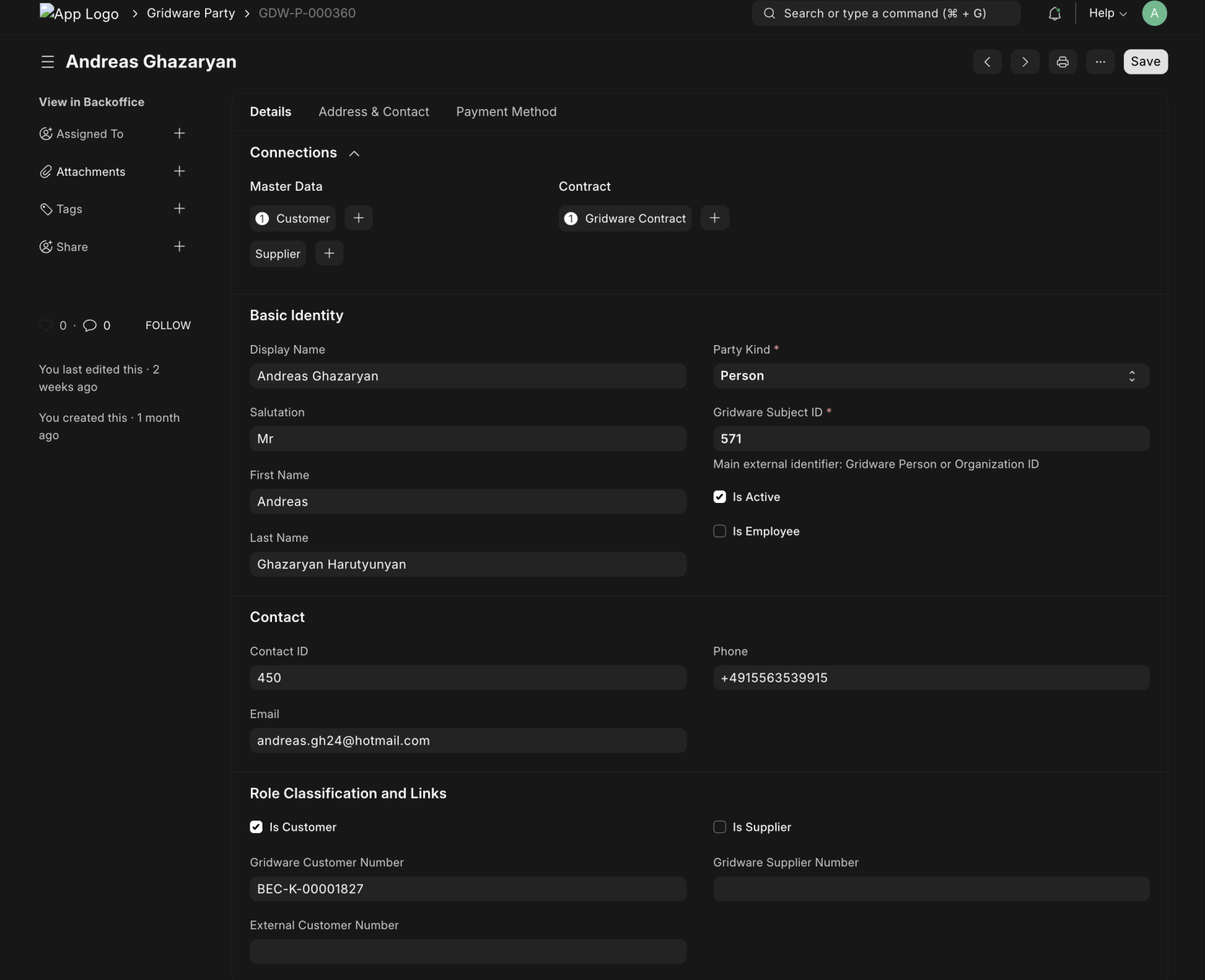Save the document
This screenshot has width=1205, height=980.
1145,62
